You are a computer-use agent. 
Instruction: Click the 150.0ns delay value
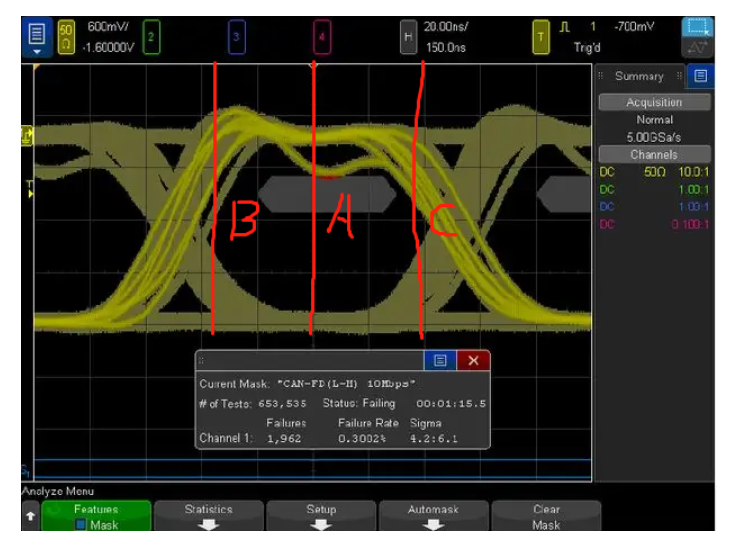446,48
